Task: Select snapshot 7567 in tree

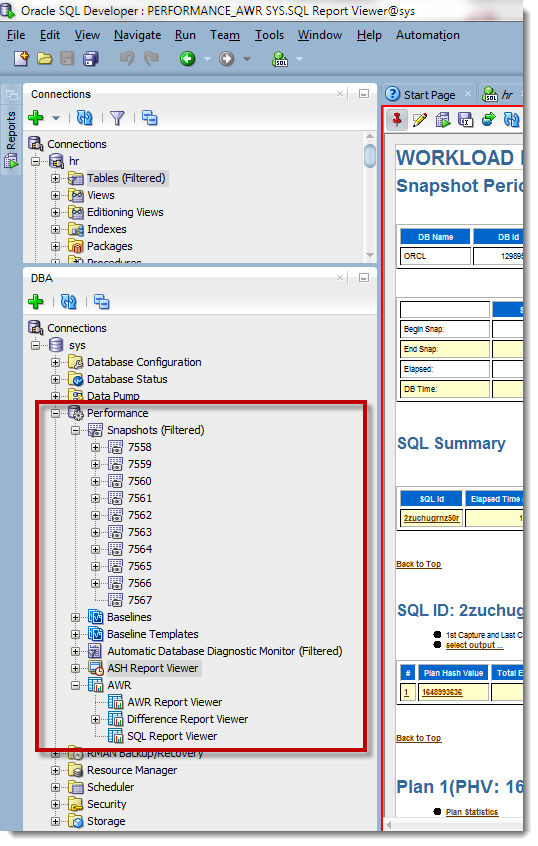Action: (x=140, y=601)
